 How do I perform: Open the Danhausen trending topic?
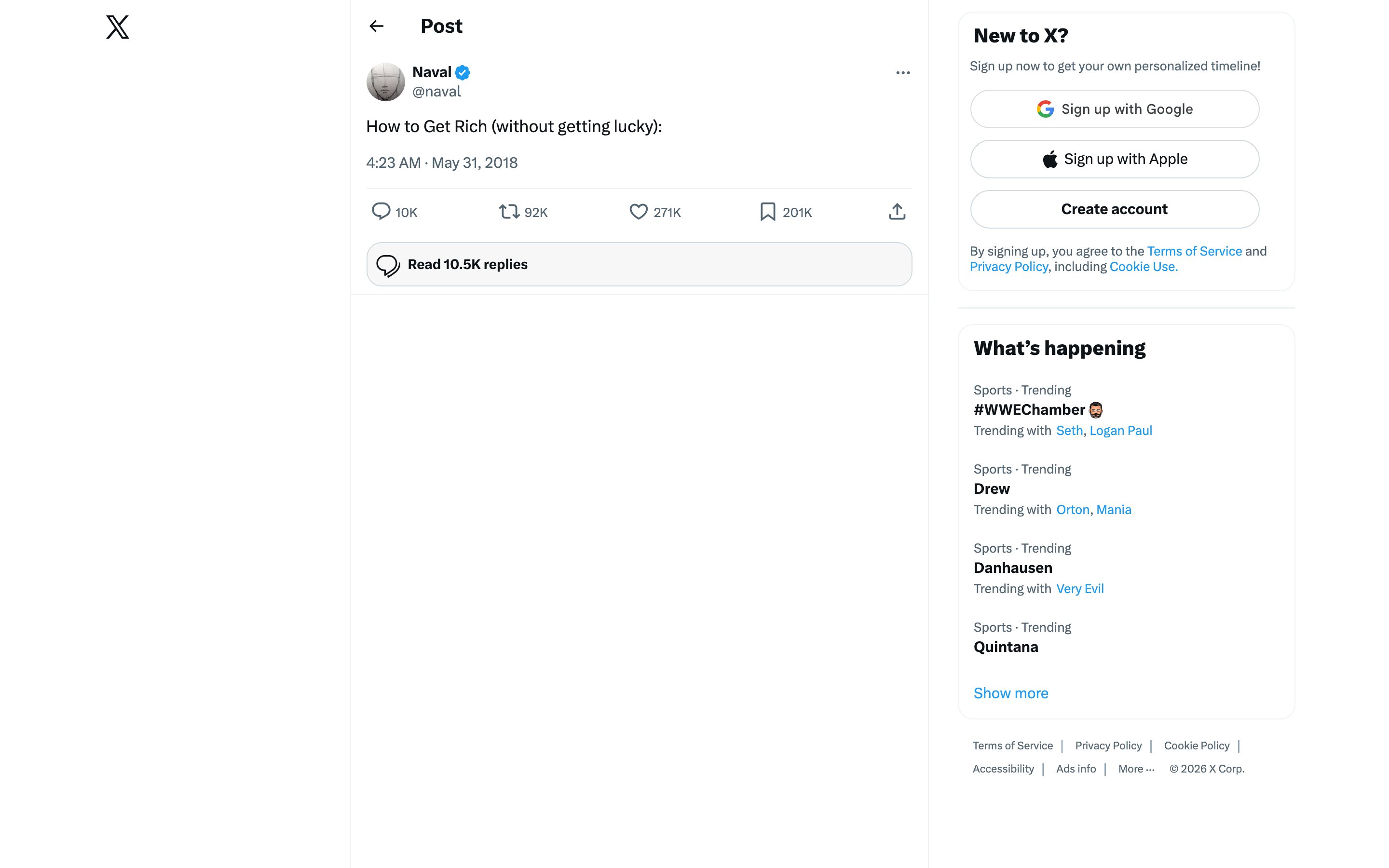tap(1013, 569)
